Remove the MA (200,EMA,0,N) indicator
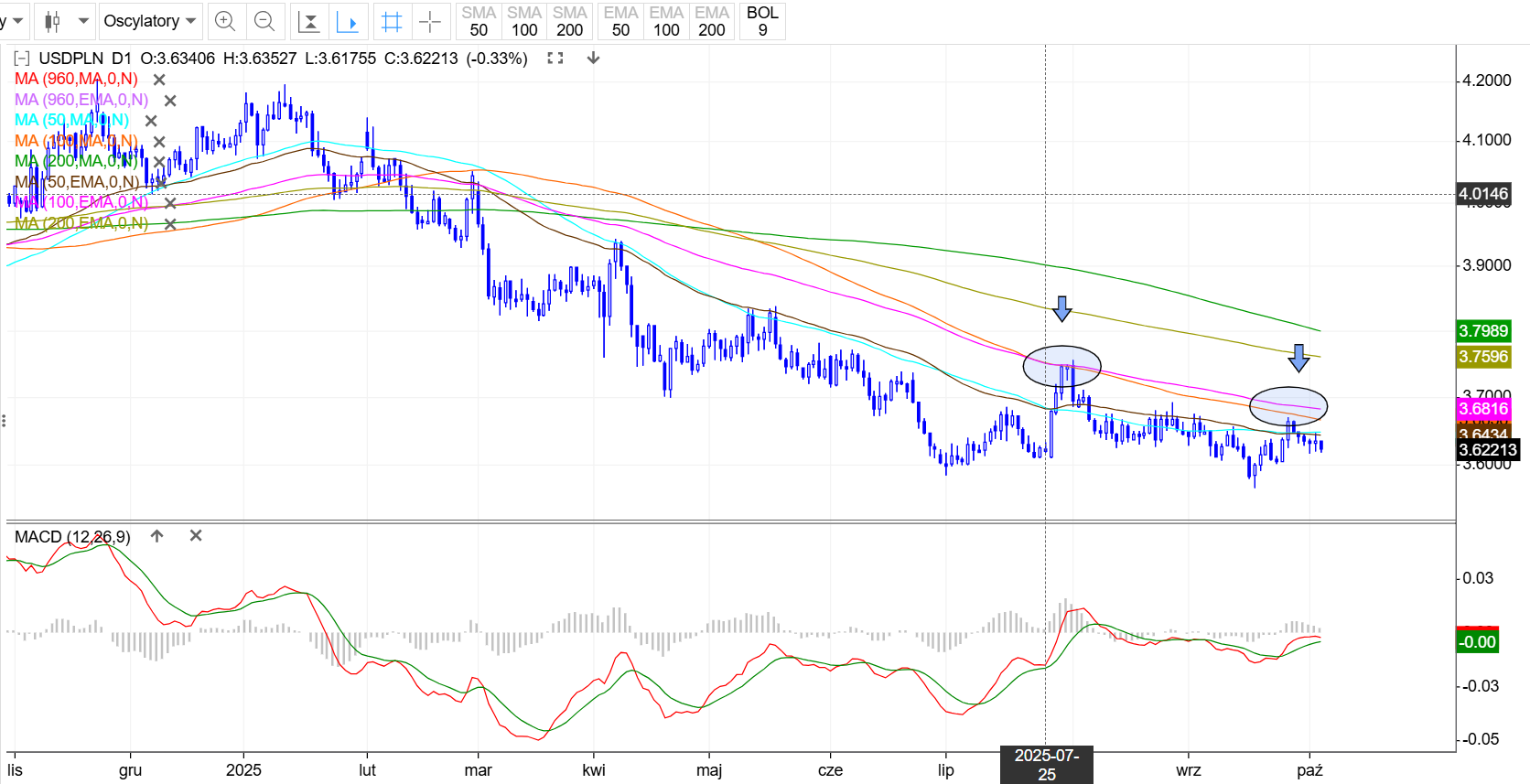The width and height of the screenshot is (1530, 784). pyautogui.click(x=170, y=224)
